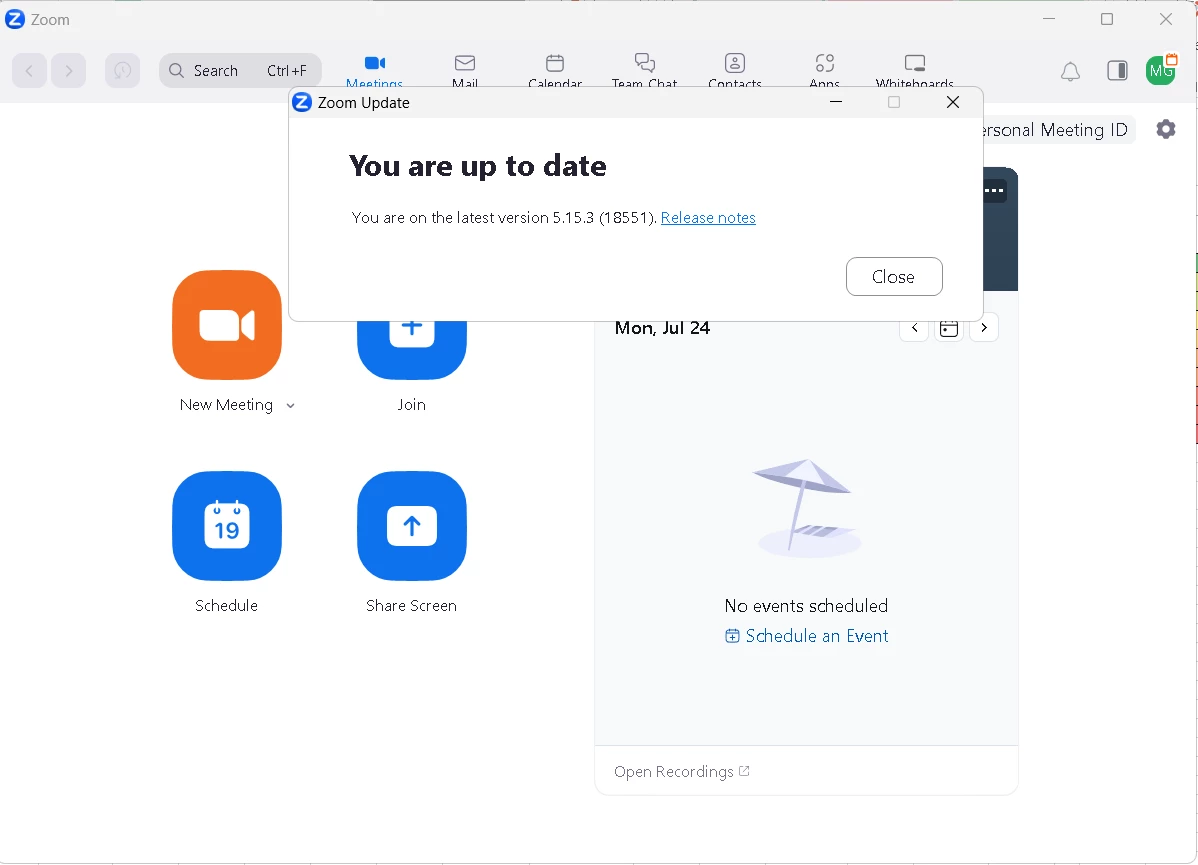
Task: Open notifications bell icon
Action: click(1070, 71)
